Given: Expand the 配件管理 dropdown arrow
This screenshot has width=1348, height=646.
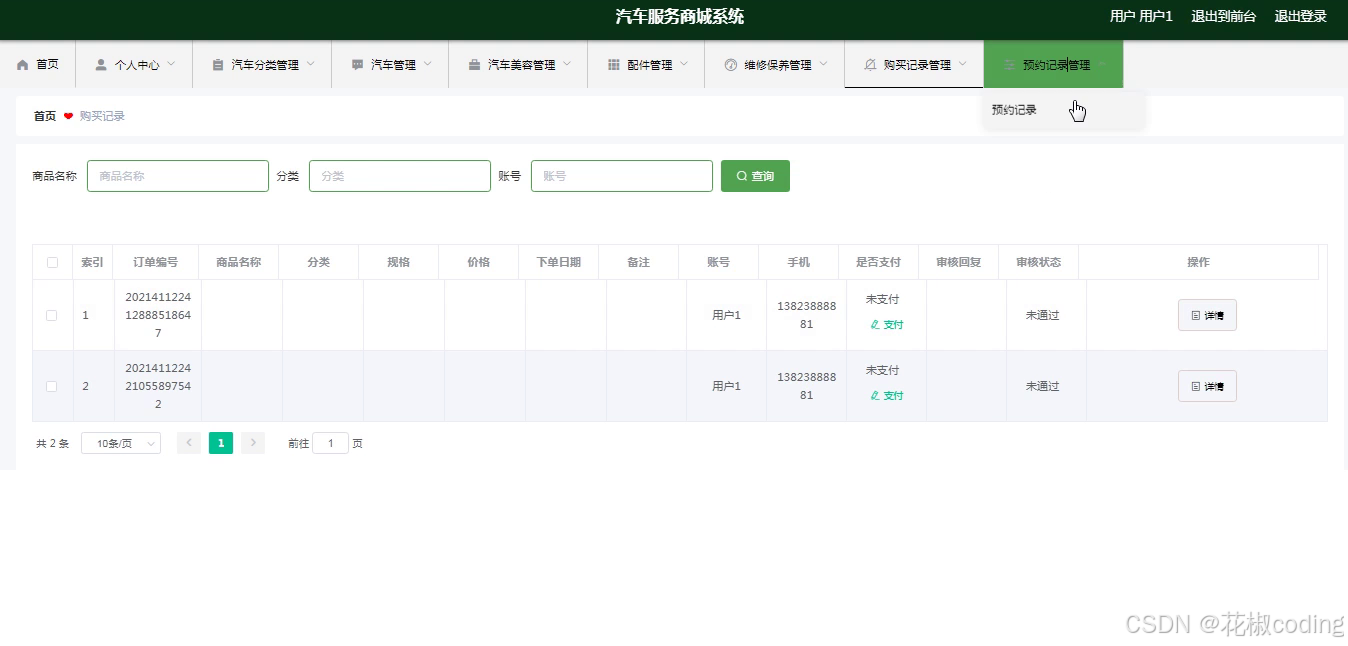Looking at the screenshot, I should (x=684, y=64).
